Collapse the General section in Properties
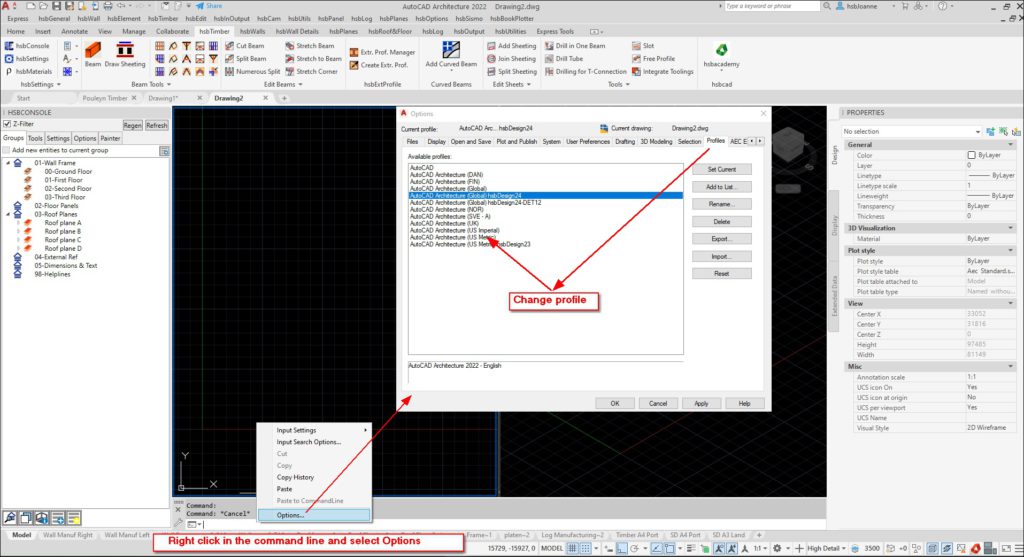The width and height of the screenshot is (1024, 557). coord(1010,145)
